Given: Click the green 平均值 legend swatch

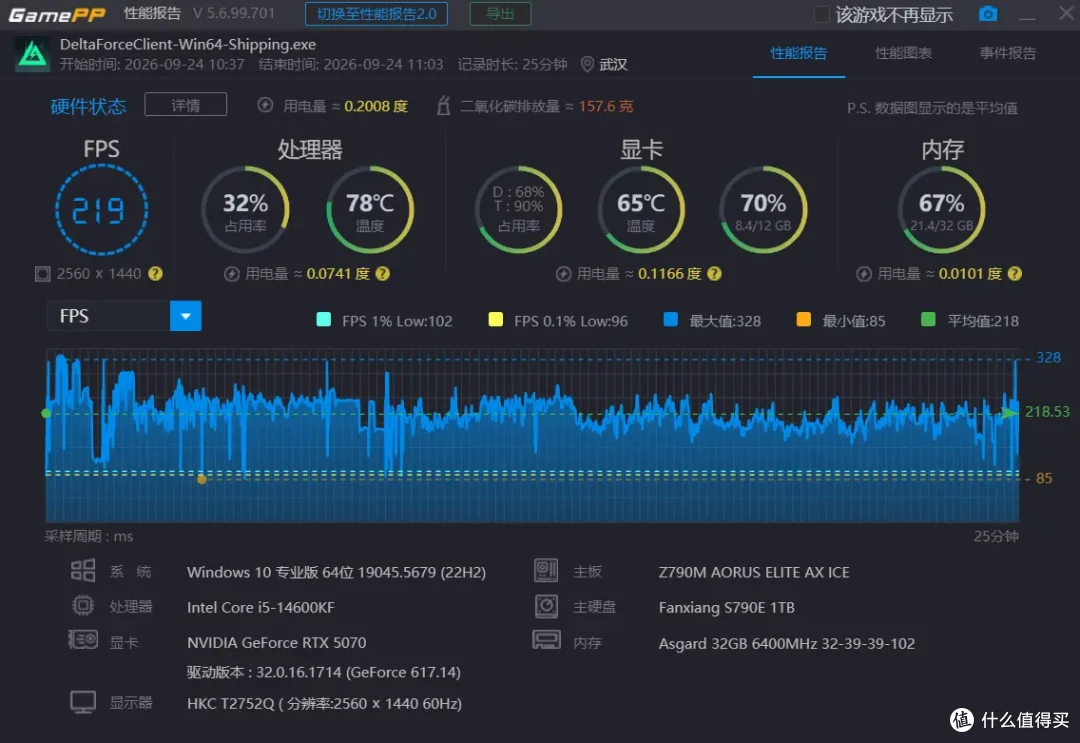Looking at the screenshot, I should click(x=928, y=320).
